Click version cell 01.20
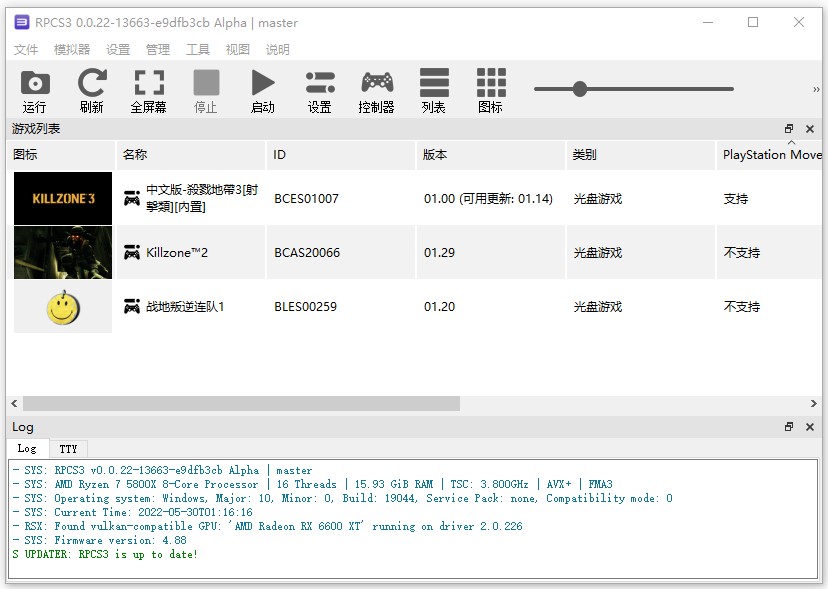The width and height of the screenshot is (828, 589). tap(439, 306)
